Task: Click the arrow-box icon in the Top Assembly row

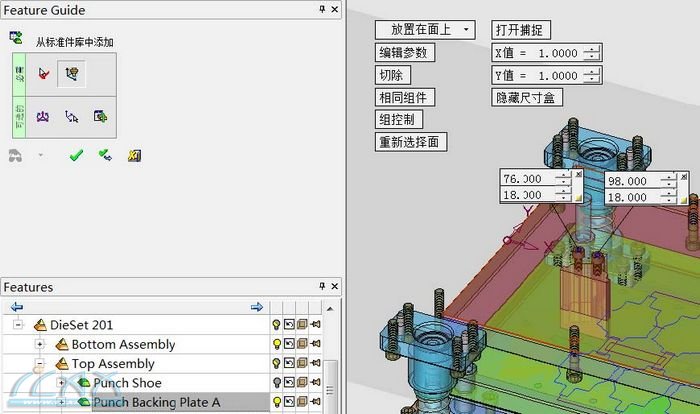Action: (x=289, y=363)
